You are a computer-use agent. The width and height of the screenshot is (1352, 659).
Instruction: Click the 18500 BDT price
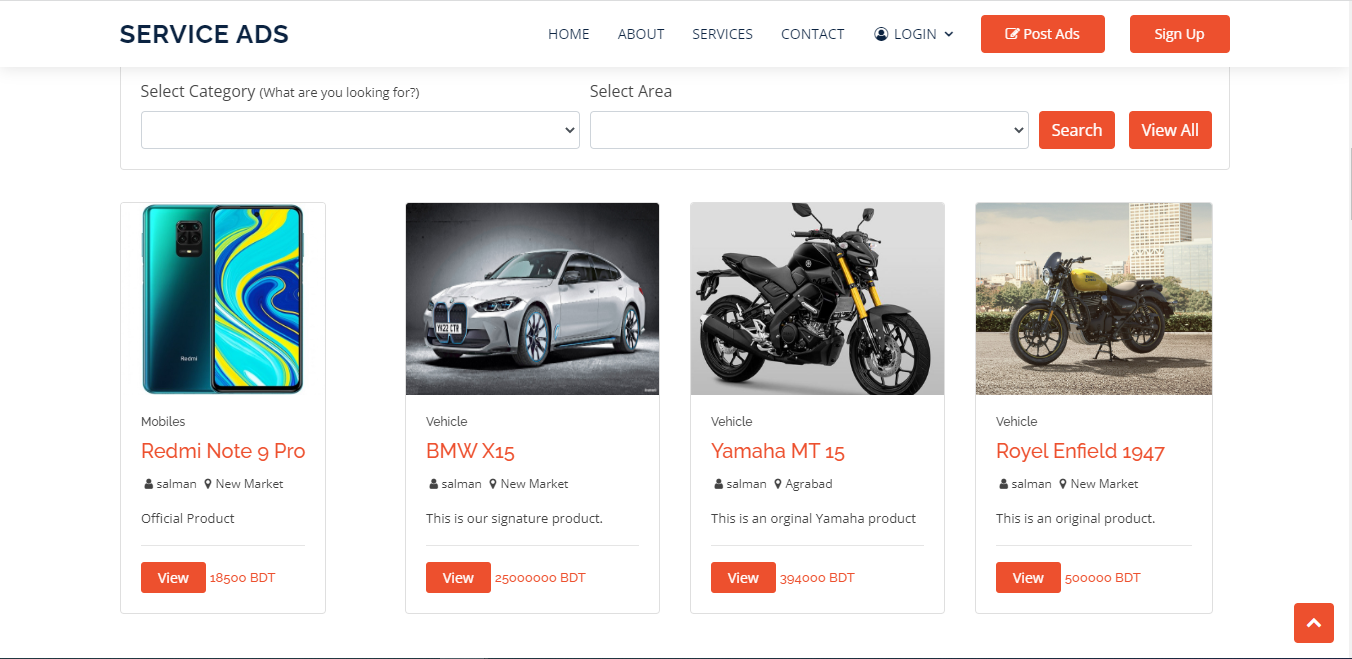tap(242, 578)
